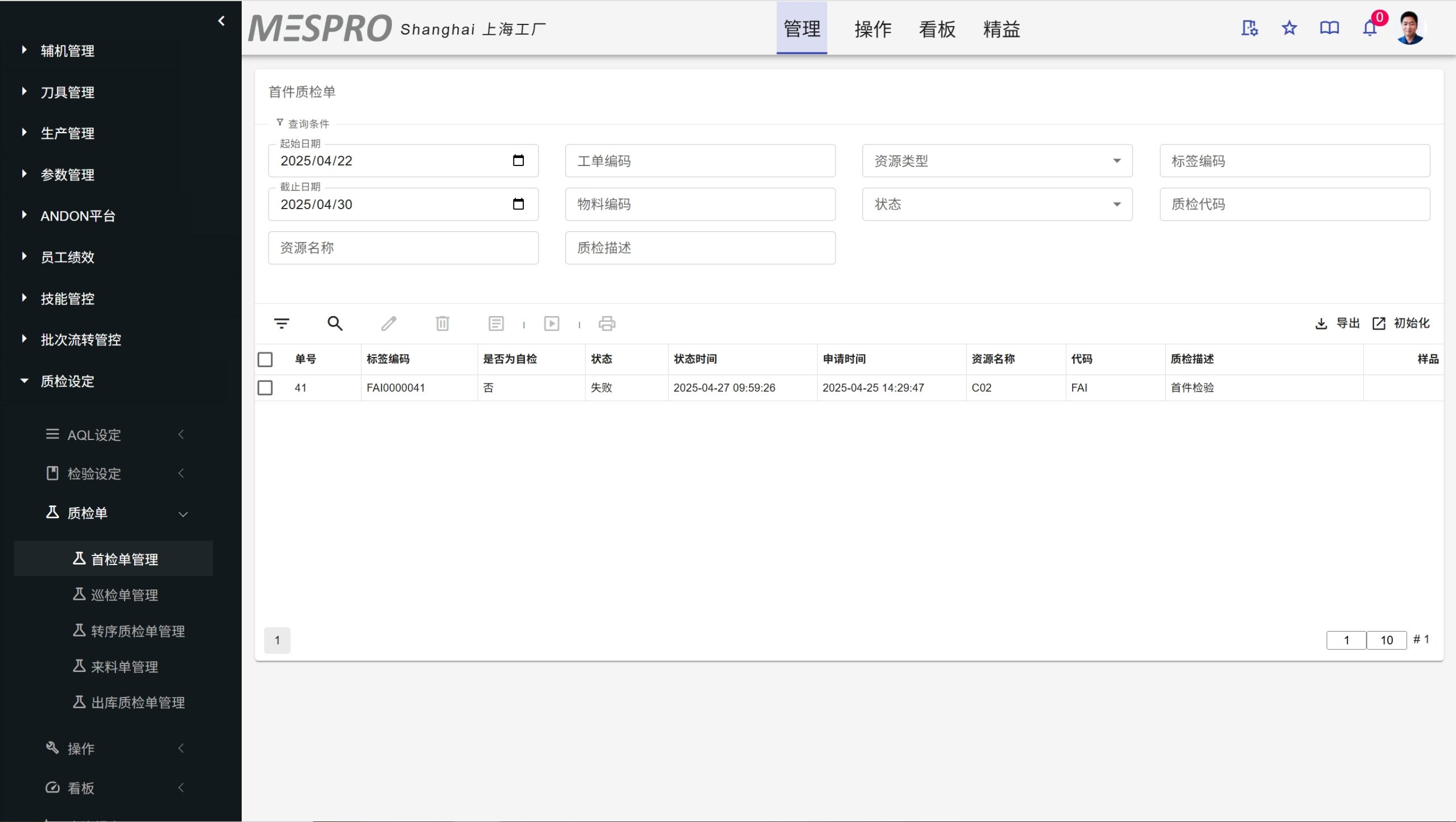This screenshot has width=1456, height=822.
Task: Open 巡检单管理 in sidebar
Action: point(124,595)
